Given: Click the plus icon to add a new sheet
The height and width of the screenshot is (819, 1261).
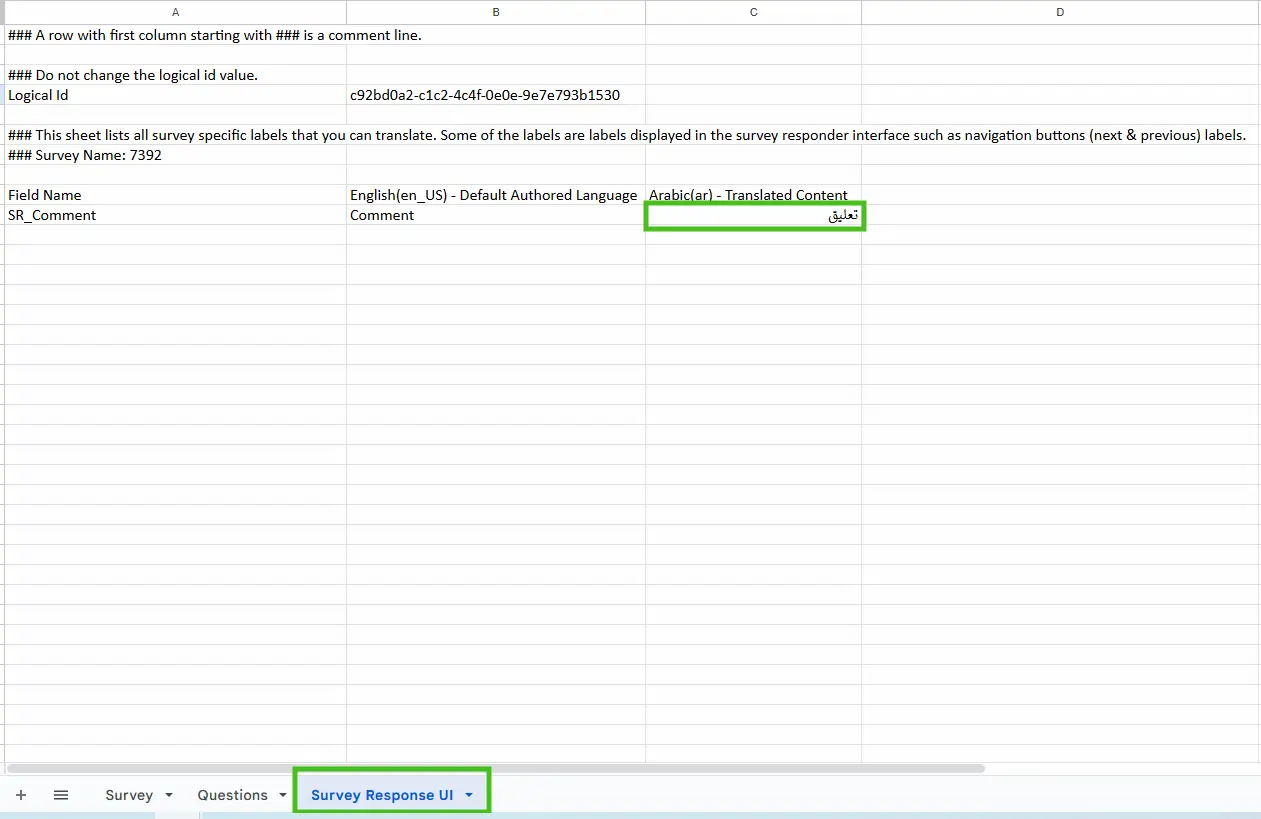Looking at the screenshot, I should click(x=21, y=794).
